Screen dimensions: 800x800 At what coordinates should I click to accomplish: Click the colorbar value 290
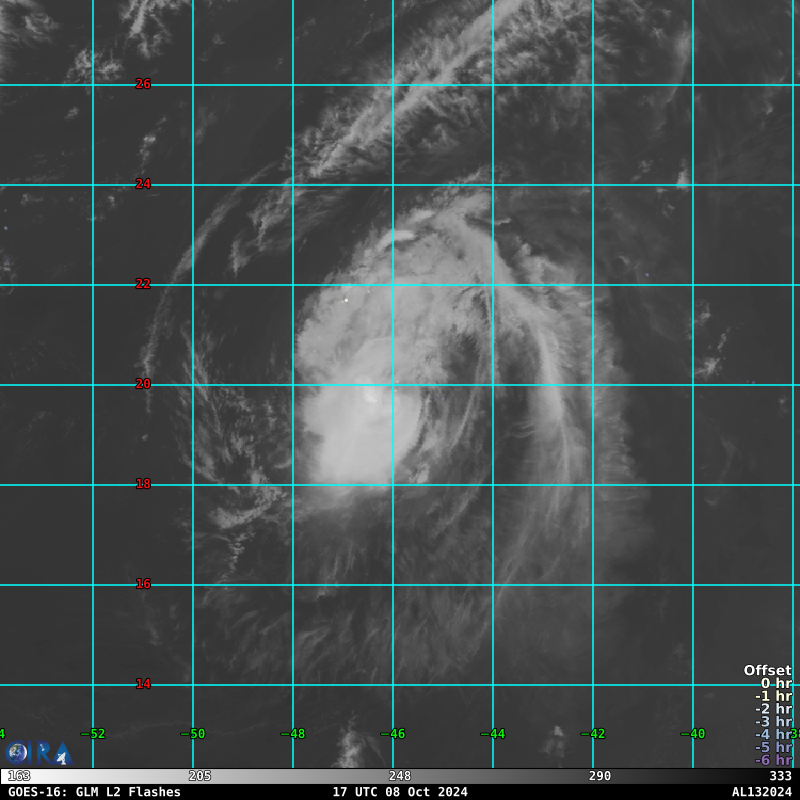click(x=599, y=776)
